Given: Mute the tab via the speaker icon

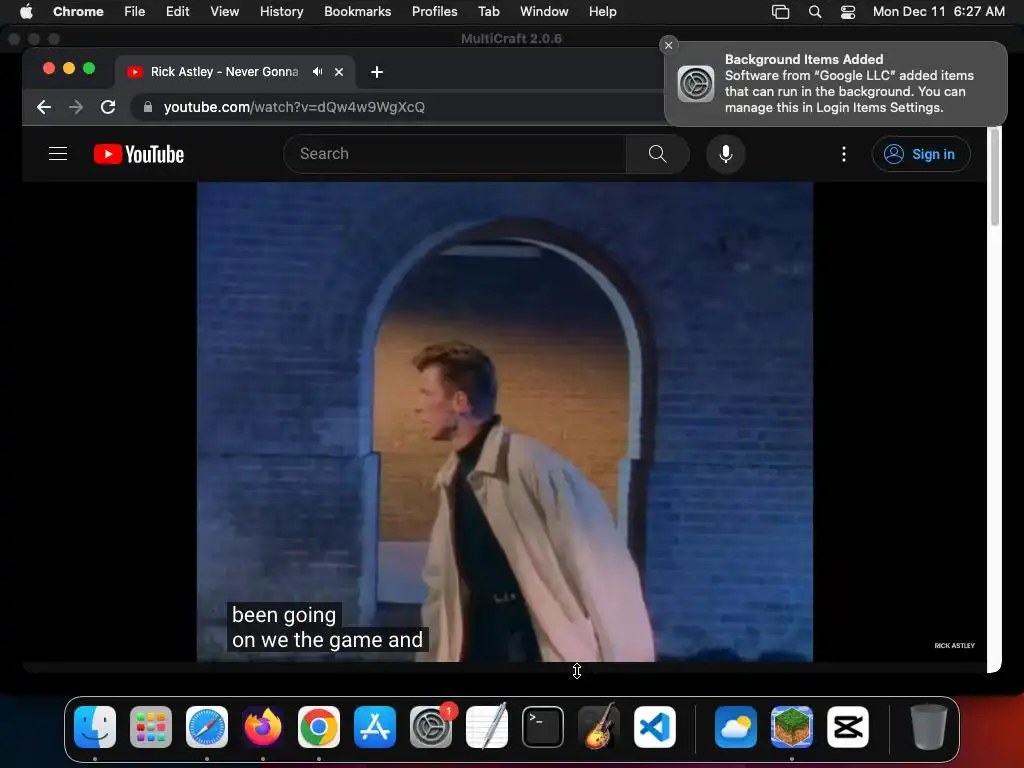Looking at the screenshot, I should coord(317,72).
